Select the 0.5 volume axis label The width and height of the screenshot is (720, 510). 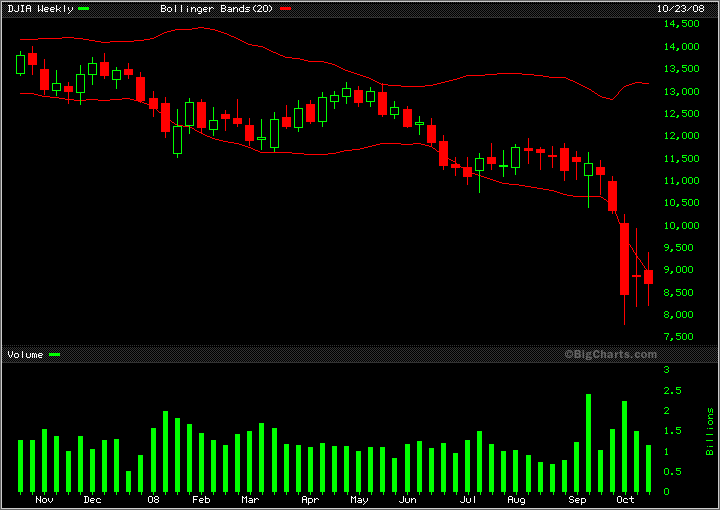coord(673,471)
